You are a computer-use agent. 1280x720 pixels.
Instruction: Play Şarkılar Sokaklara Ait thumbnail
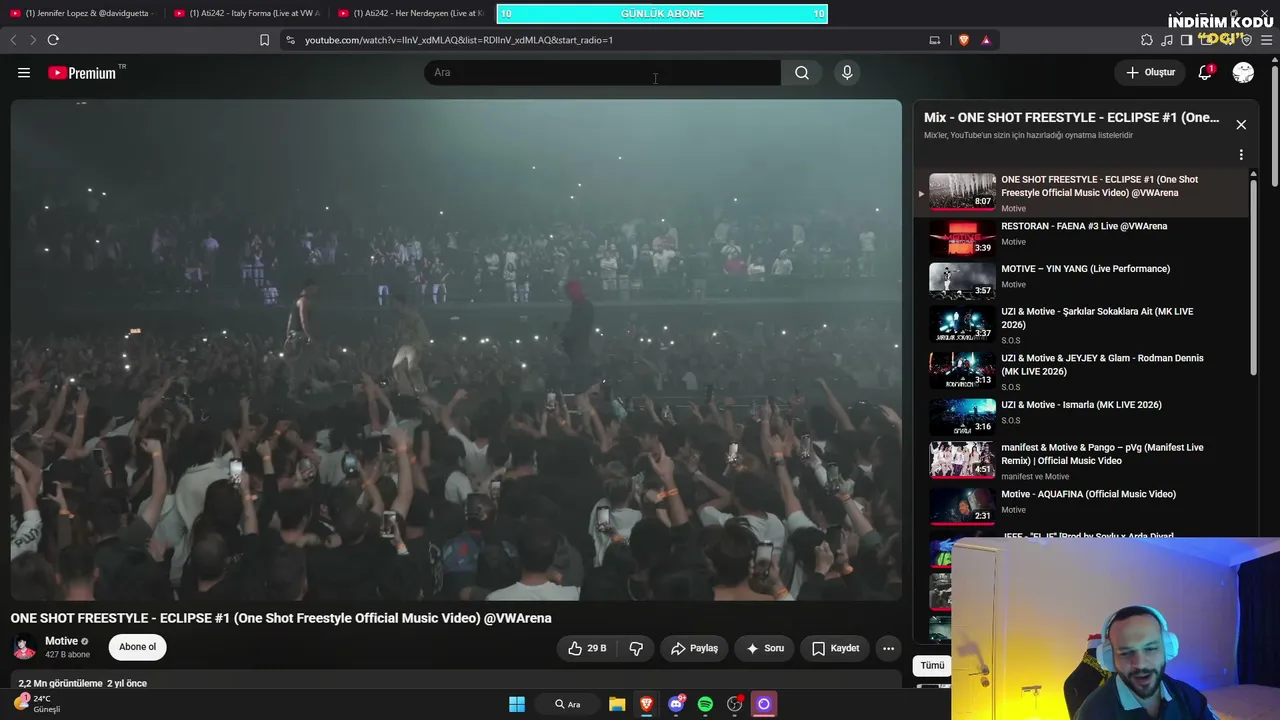[x=962, y=324]
